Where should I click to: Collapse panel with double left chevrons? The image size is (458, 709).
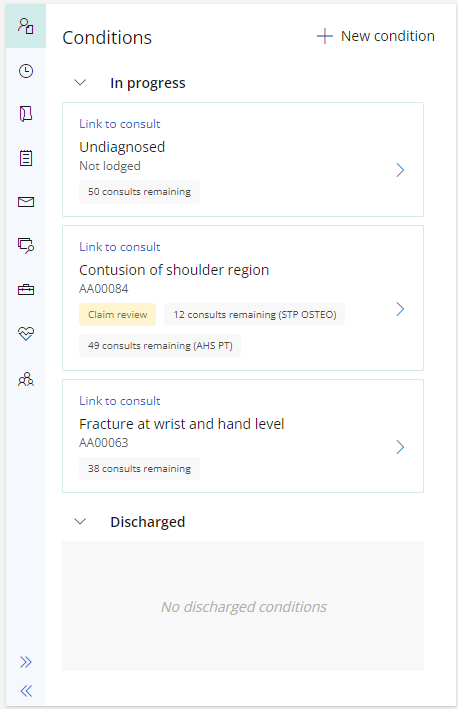tap(26, 691)
